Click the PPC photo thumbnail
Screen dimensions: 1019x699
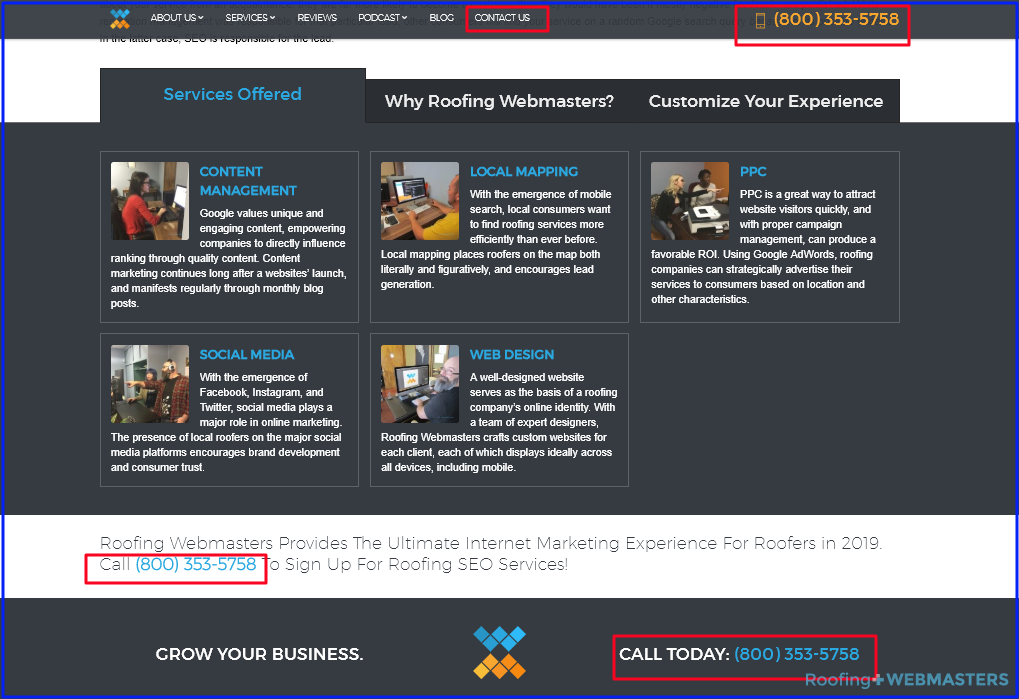click(690, 201)
